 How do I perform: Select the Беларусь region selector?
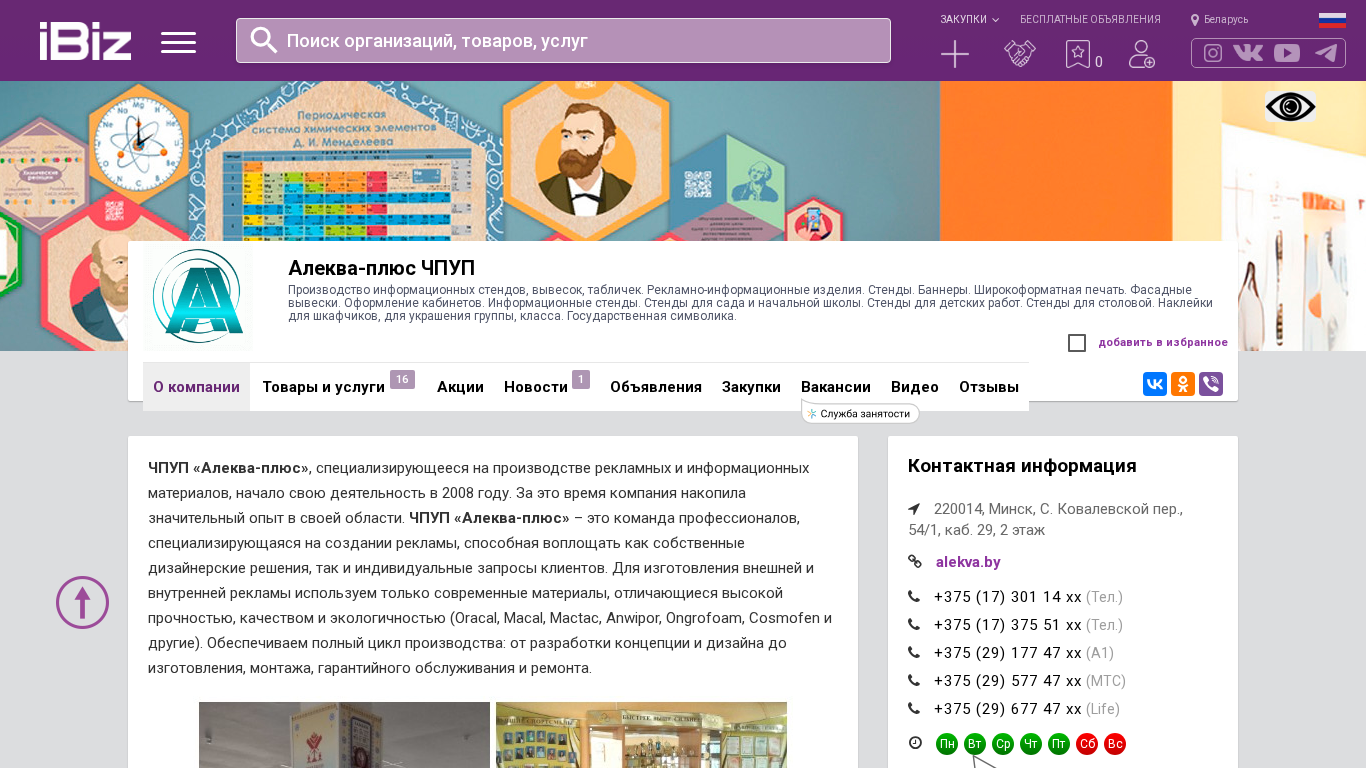tap(1219, 20)
